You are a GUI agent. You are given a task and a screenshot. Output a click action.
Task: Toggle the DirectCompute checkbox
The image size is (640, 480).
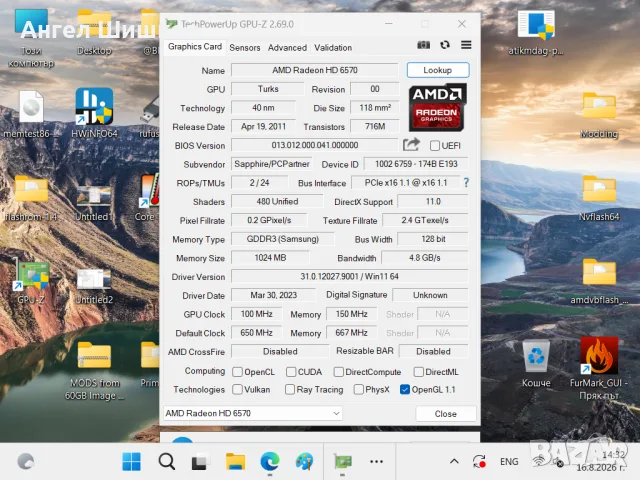click(338, 372)
